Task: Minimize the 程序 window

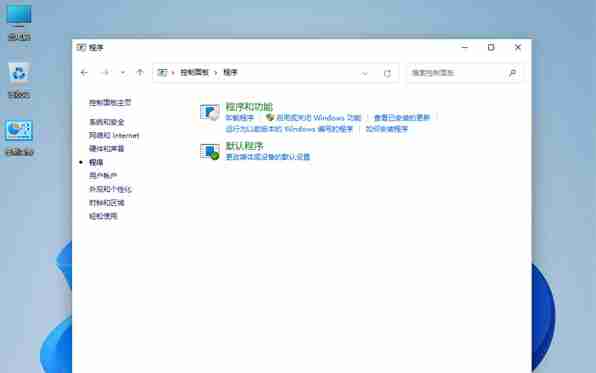Action: 464,47
